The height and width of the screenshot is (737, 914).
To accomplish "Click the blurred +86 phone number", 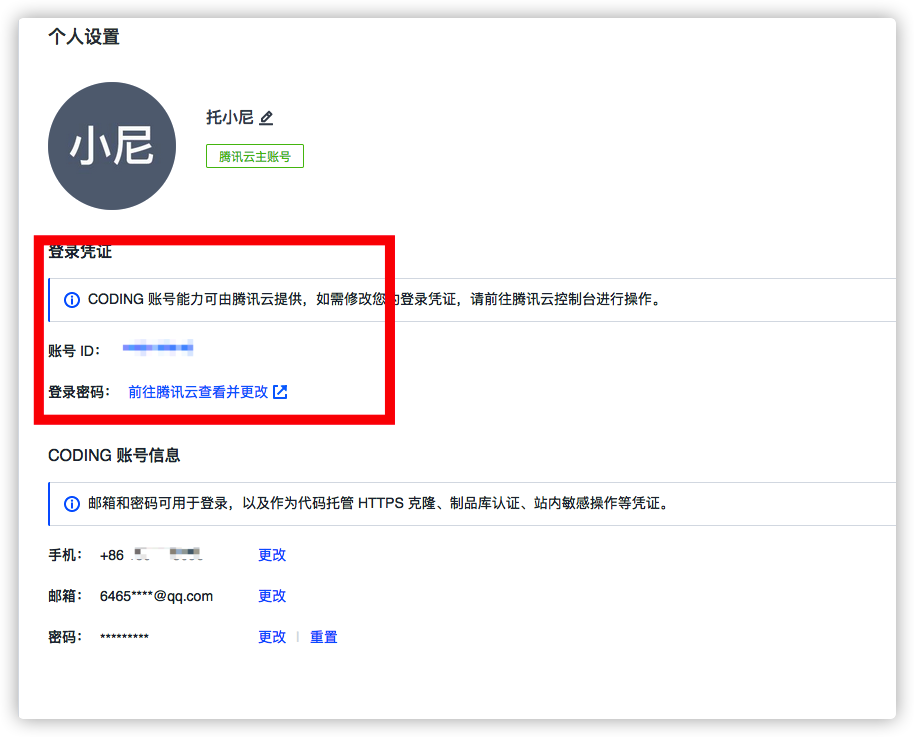I will click(151, 555).
